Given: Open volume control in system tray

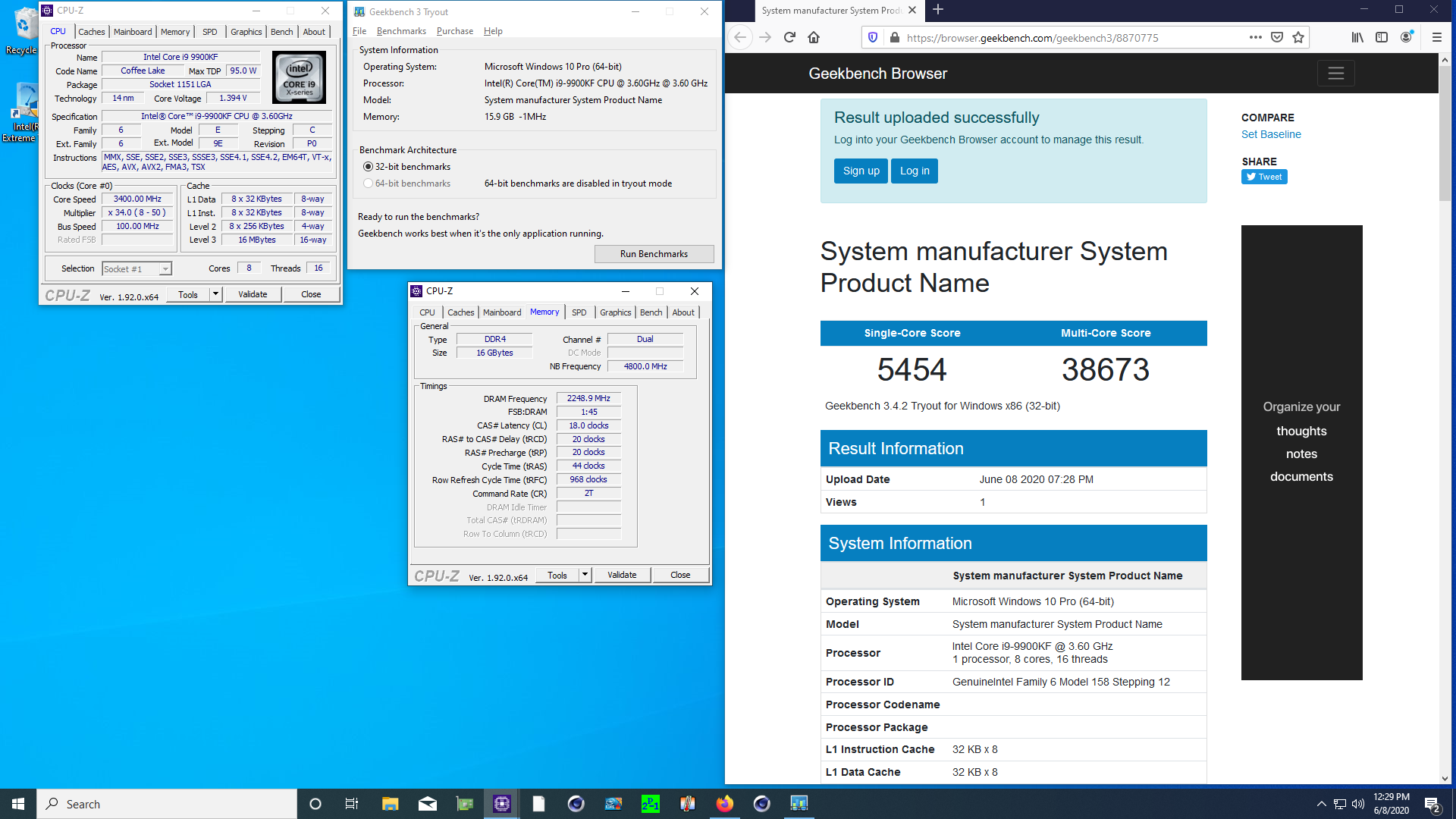Looking at the screenshot, I should [1357, 804].
